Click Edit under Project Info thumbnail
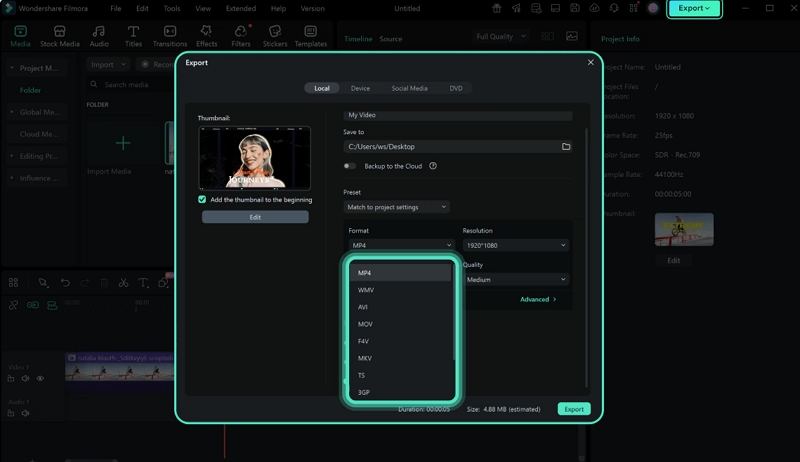Screen dimensions: 800x462 pos(673,260)
